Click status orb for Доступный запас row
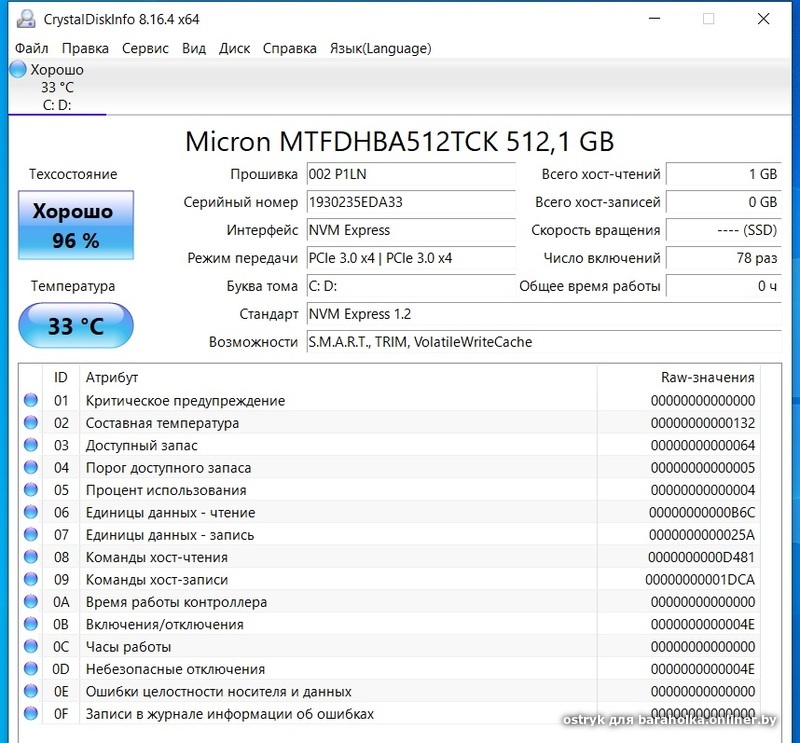This screenshot has height=743, width=800. 31,445
